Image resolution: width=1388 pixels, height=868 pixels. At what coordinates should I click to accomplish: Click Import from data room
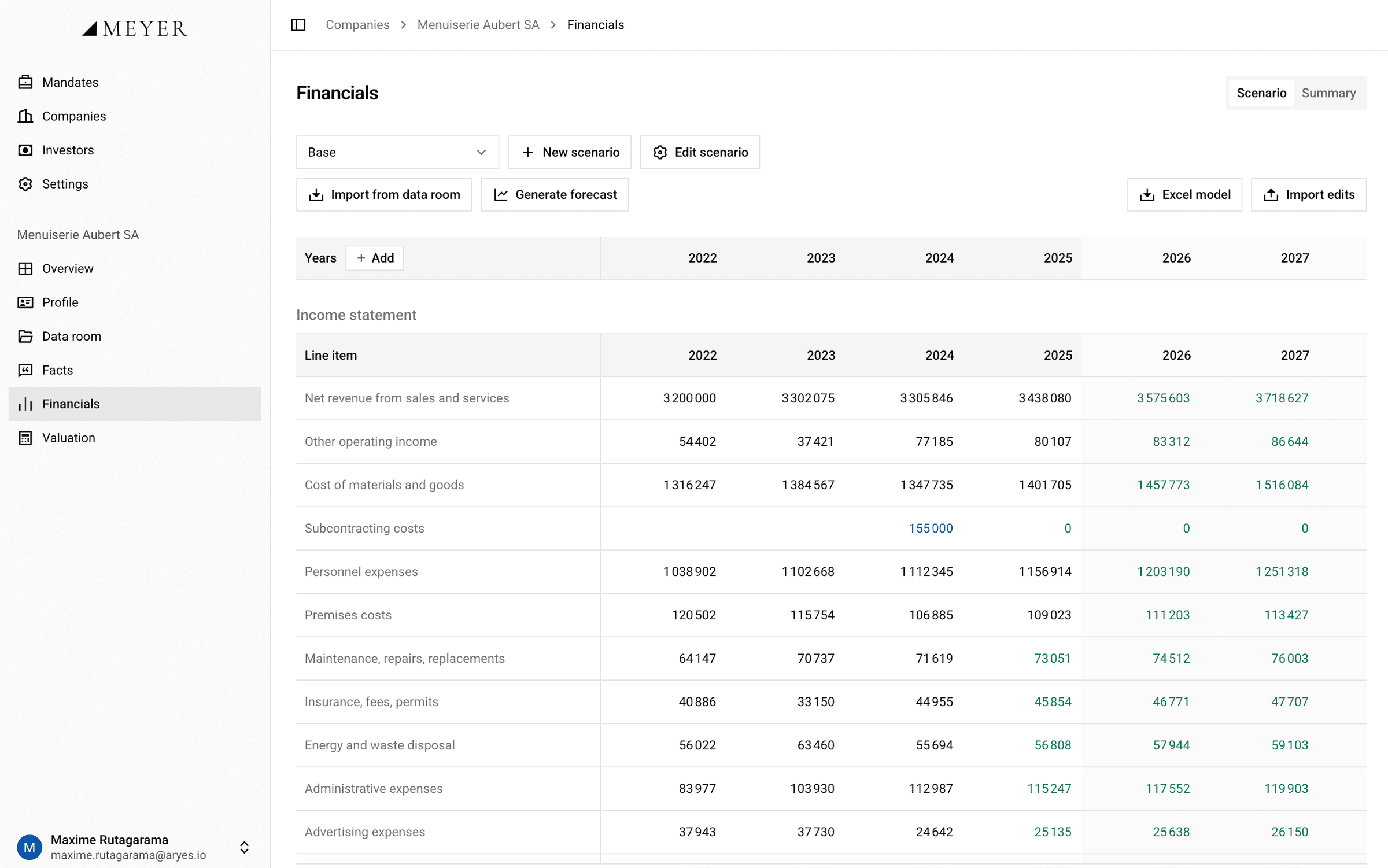pyautogui.click(x=384, y=195)
